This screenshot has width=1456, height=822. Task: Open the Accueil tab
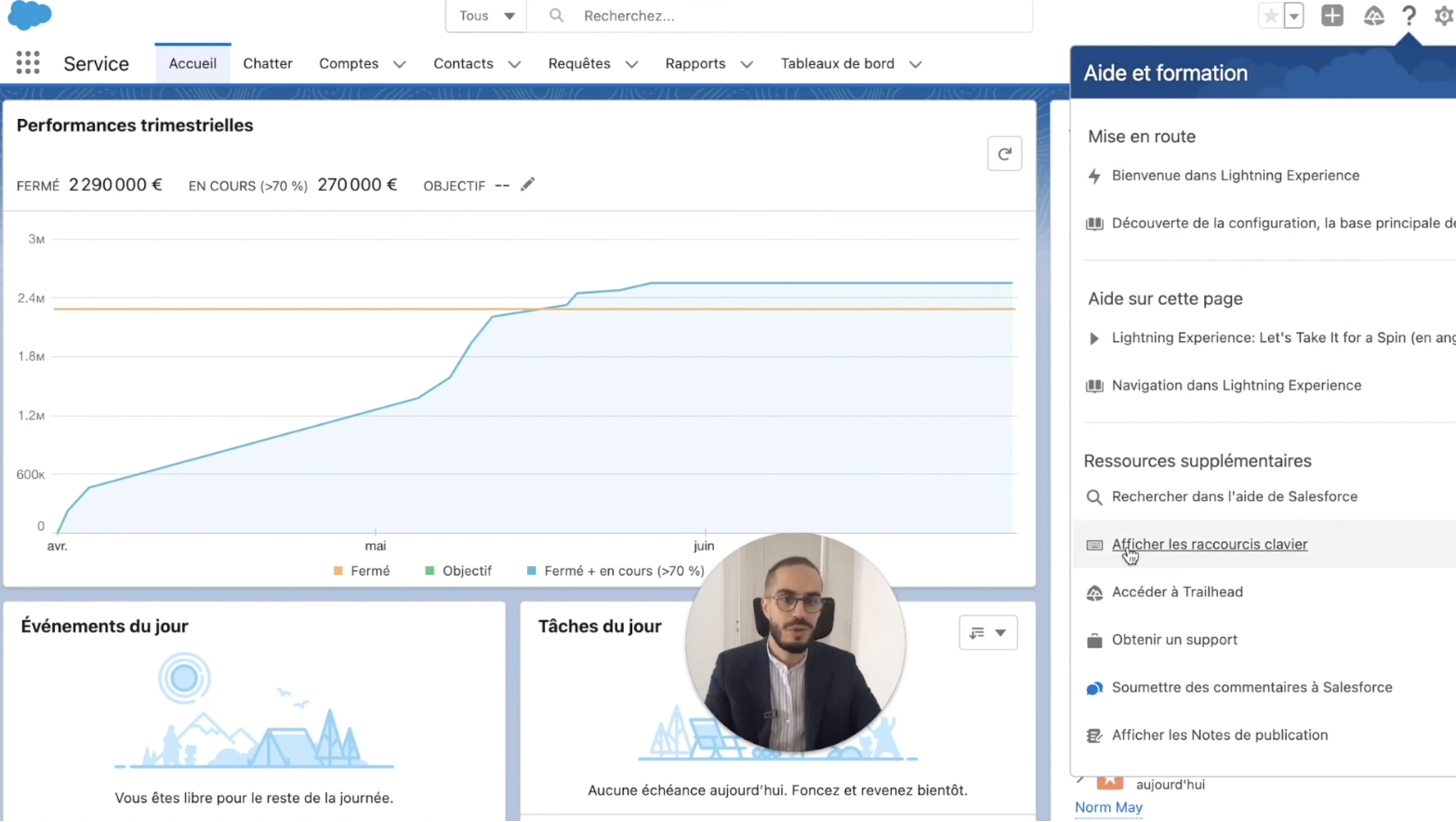point(192,63)
